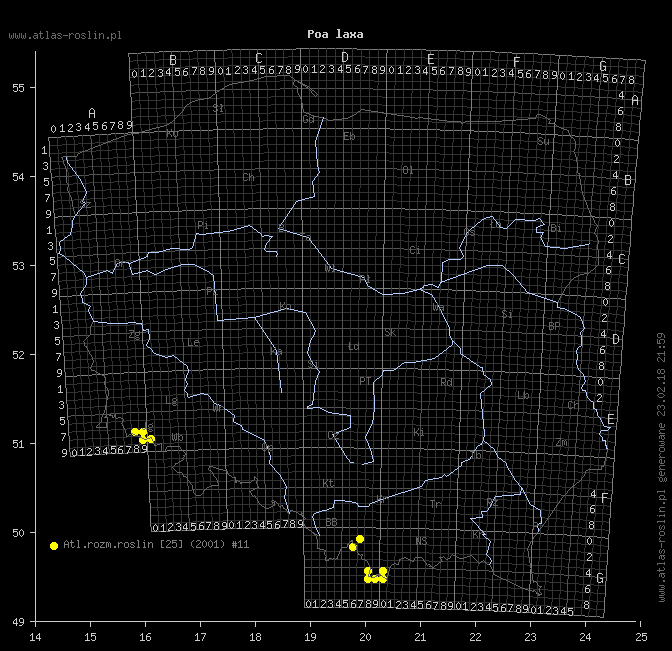The image size is (672, 651).
Task: Click latitude label 53 on left axis
Action: (18, 266)
